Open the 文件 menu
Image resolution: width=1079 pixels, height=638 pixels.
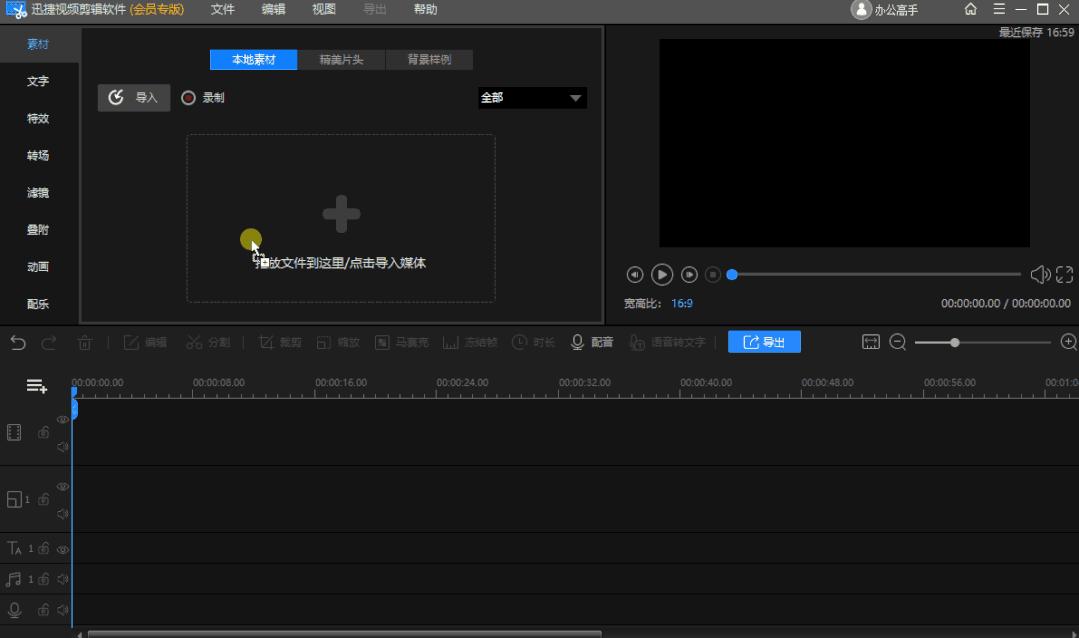coord(223,10)
